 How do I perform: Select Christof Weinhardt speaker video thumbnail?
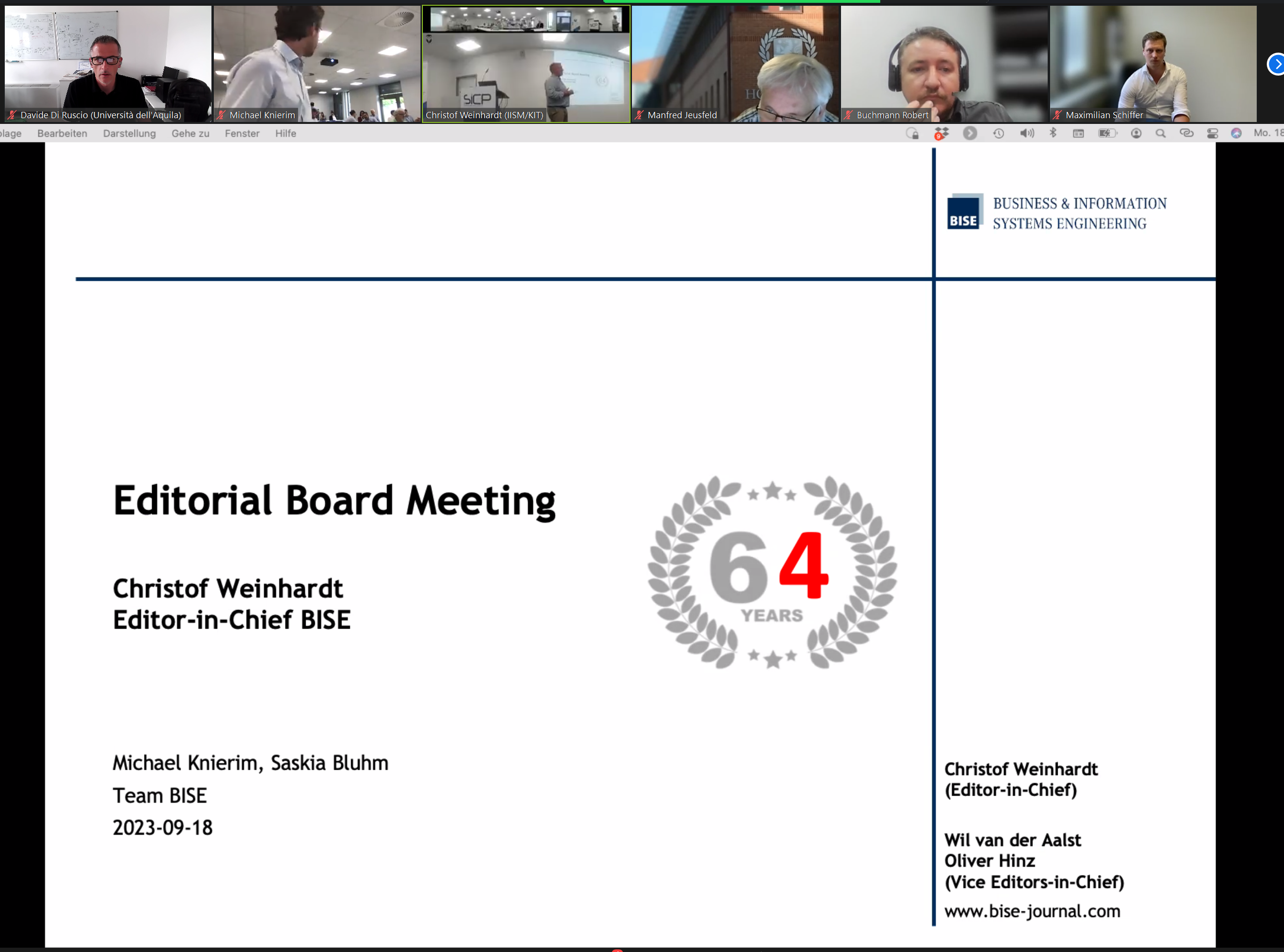(526, 64)
